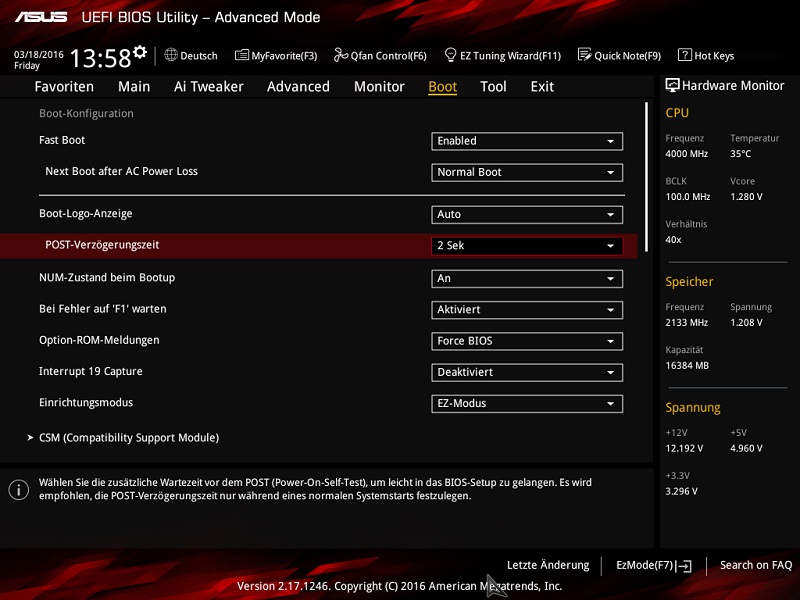Click the EZ Tuning Wizard bulb icon

[451, 55]
